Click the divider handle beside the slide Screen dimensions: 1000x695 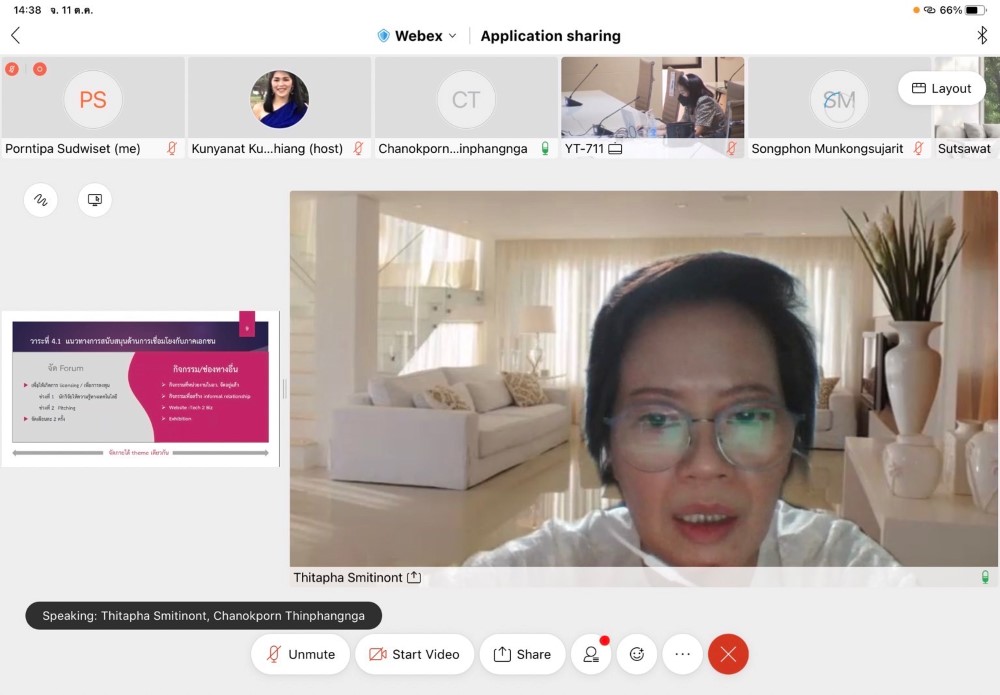click(285, 389)
